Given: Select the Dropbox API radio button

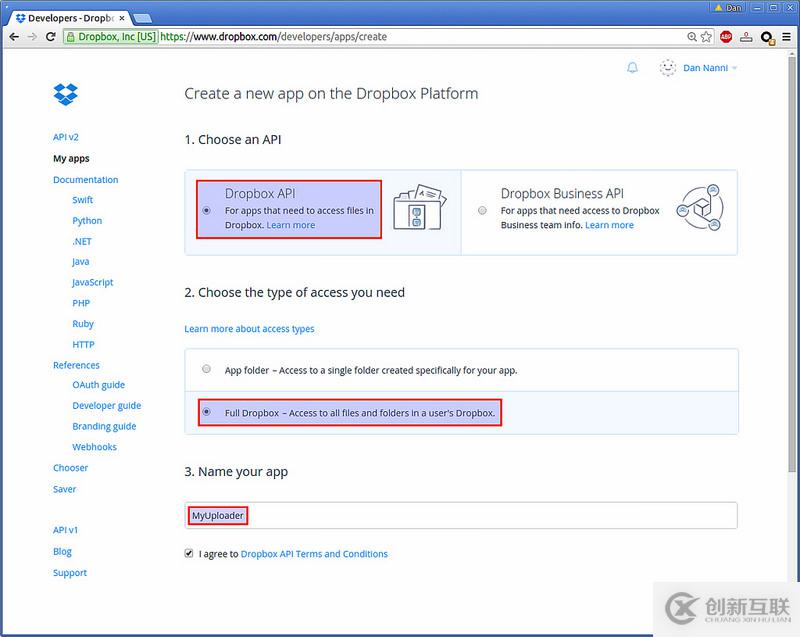Looking at the screenshot, I should [x=207, y=210].
